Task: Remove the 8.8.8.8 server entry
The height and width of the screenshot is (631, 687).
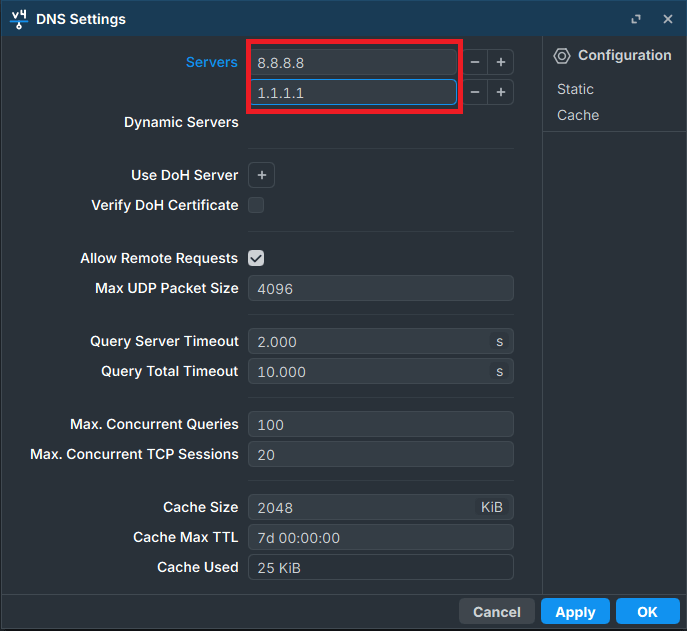Action: pyautogui.click(x=475, y=62)
